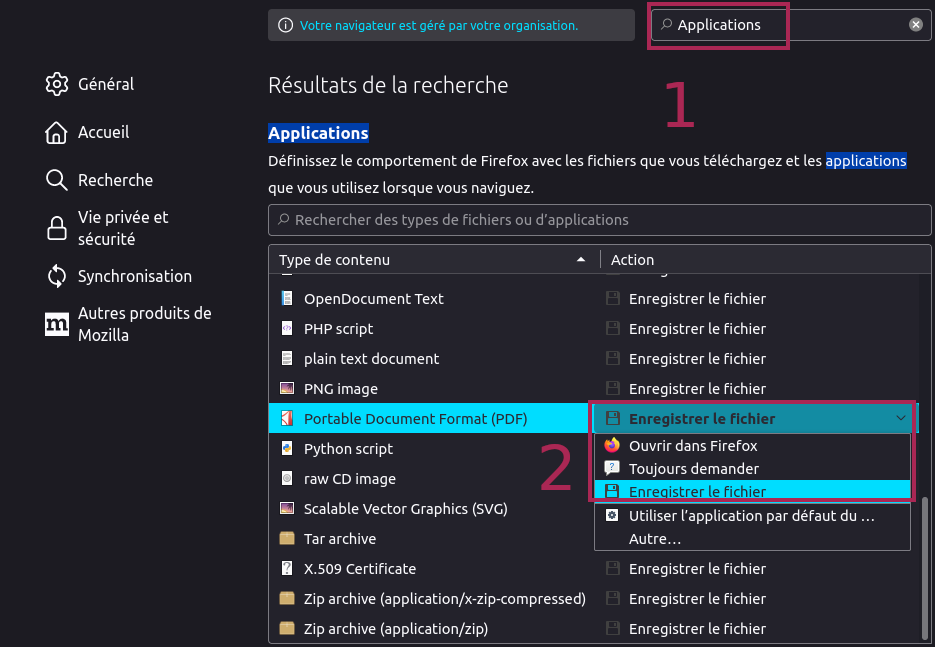Click the Recherche magnifier icon in sidebar
The height and width of the screenshot is (647, 935).
click(x=57, y=180)
